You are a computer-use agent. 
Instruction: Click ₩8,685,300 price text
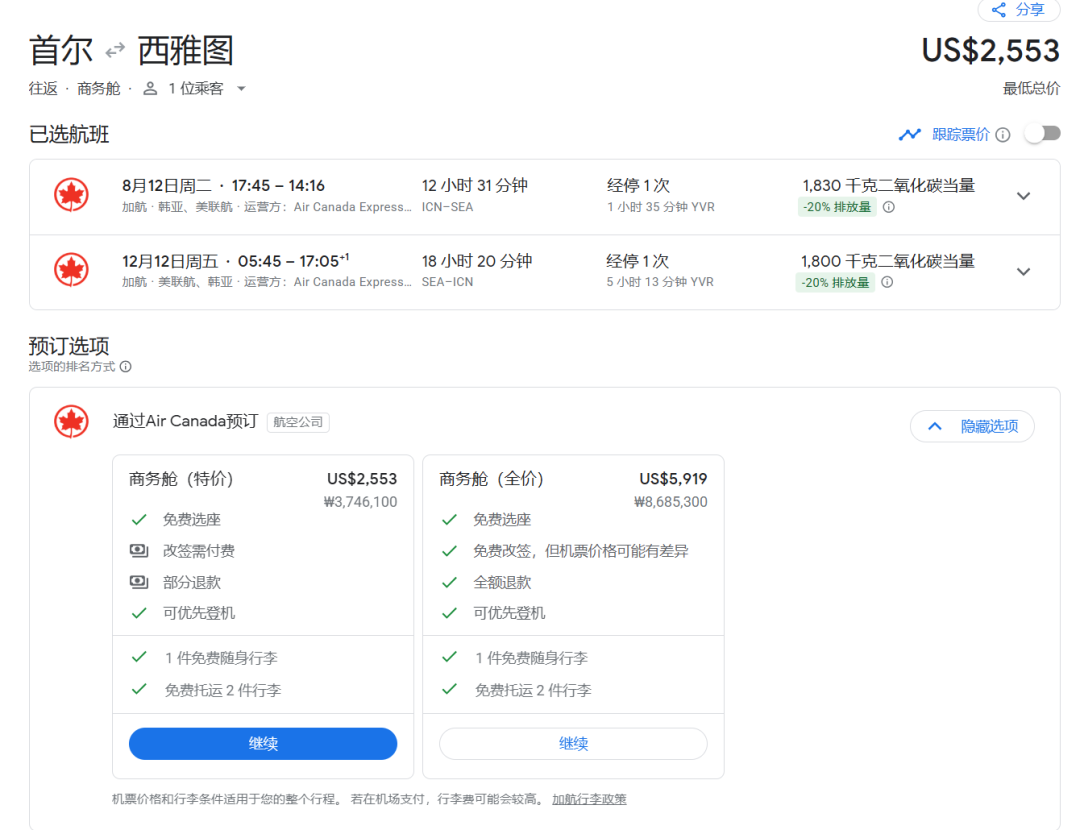pos(670,502)
